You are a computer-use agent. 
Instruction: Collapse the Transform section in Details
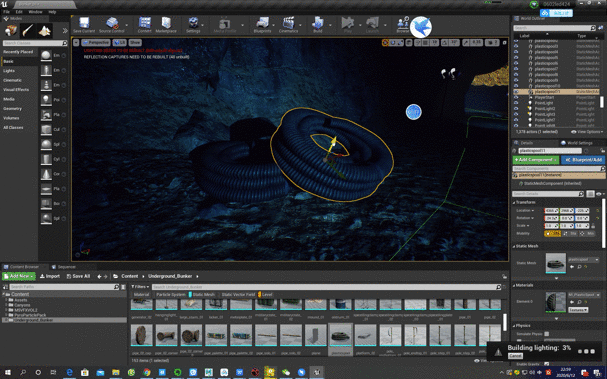pyautogui.click(x=514, y=202)
